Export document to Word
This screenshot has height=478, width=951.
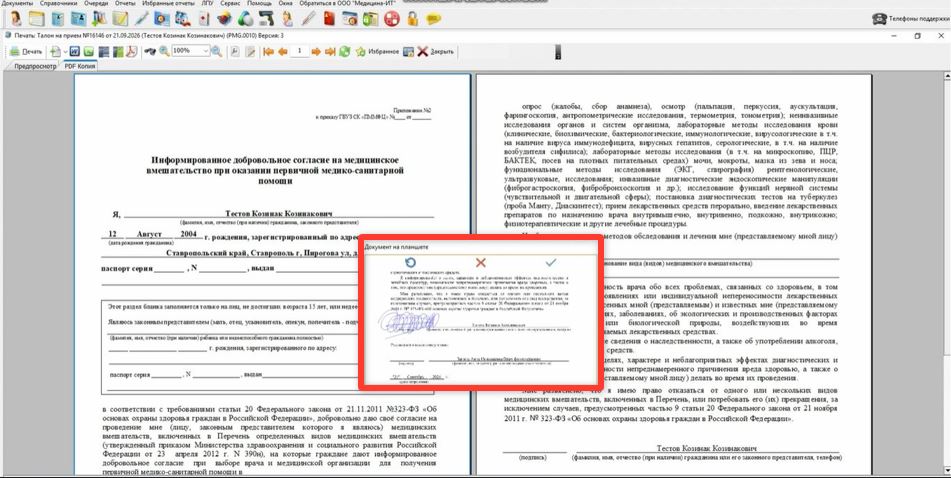point(75,52)
